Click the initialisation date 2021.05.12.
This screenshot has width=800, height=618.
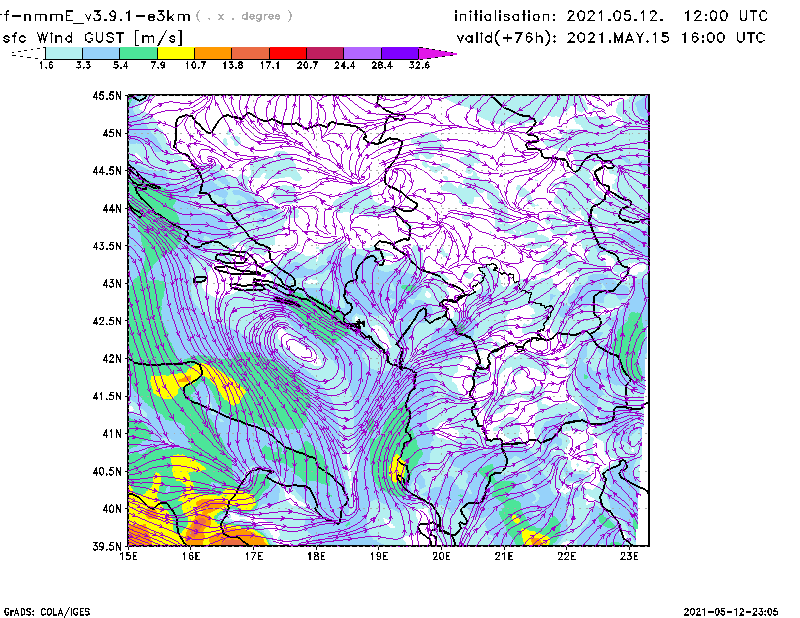[x=615, y=16]
